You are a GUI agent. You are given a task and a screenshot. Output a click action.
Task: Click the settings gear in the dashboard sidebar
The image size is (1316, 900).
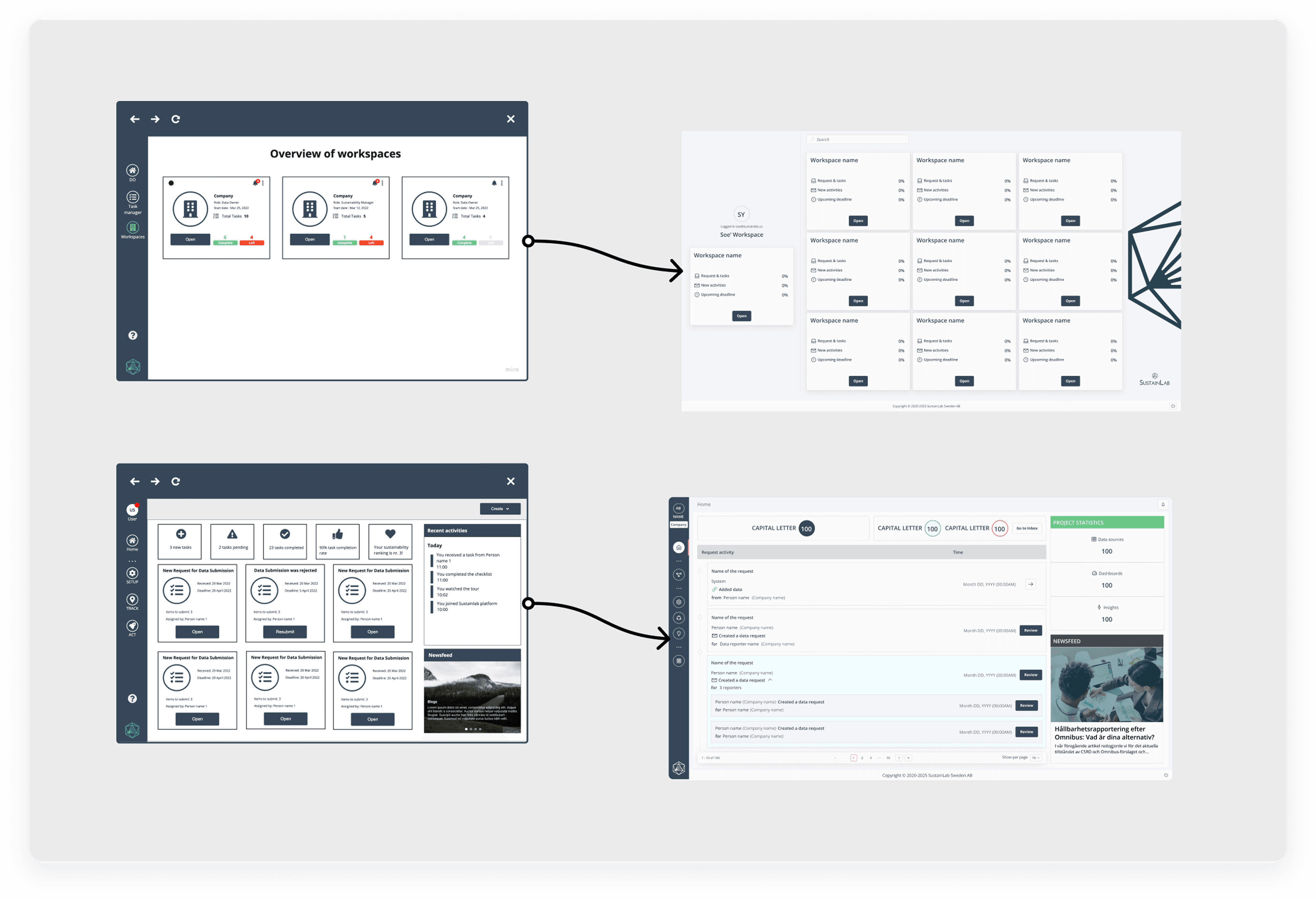tap(678, 601)
